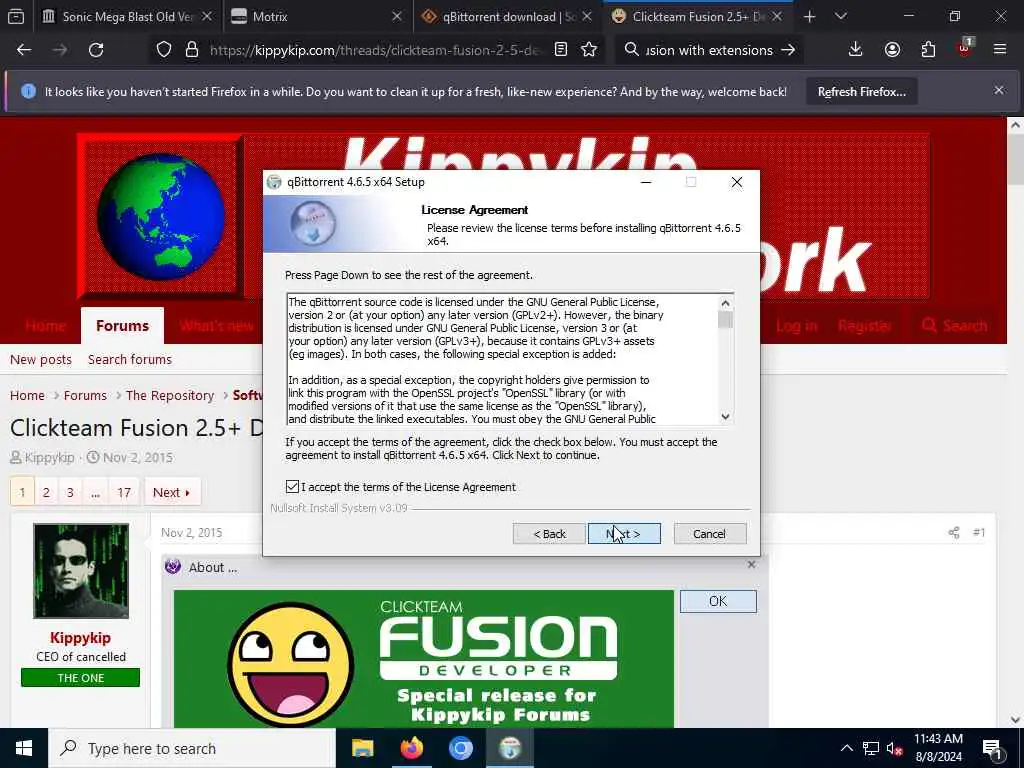Open Firefox from taskbar
This screenshot has height=768, width=1024.
pyautogui.click(x=411, y=748)
